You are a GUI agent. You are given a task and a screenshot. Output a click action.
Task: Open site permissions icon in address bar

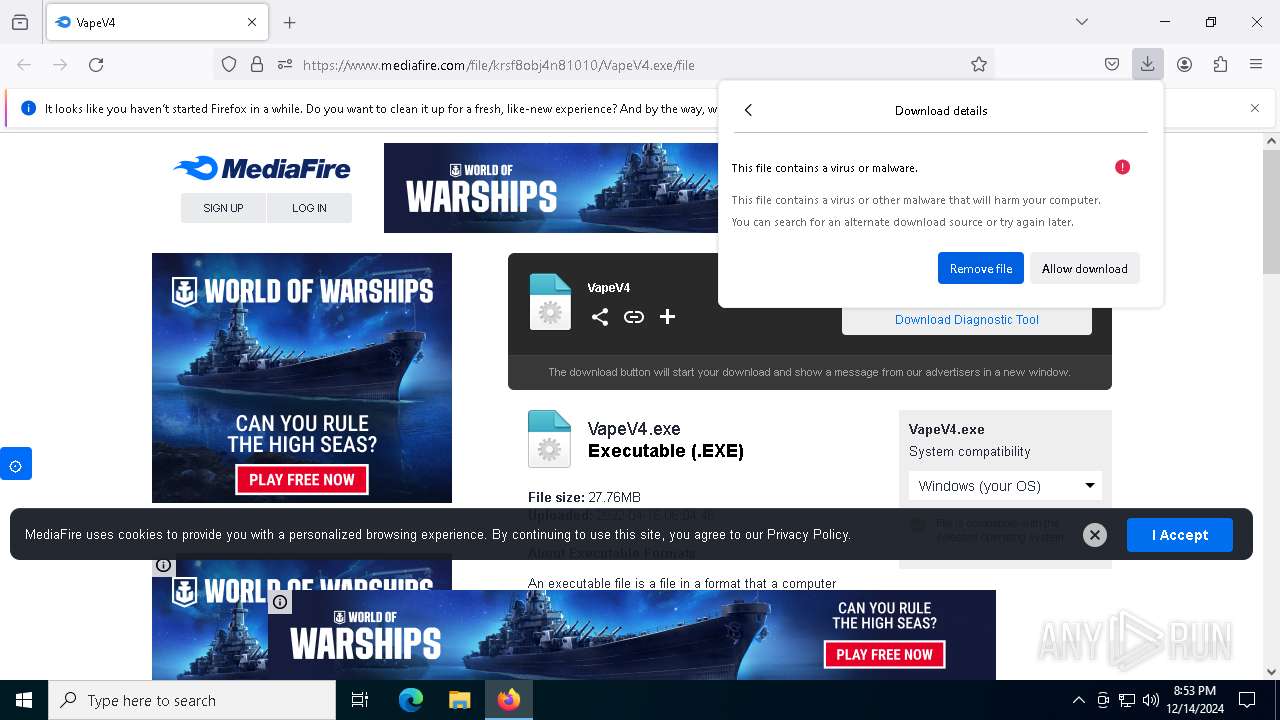[x=285, y=64]
